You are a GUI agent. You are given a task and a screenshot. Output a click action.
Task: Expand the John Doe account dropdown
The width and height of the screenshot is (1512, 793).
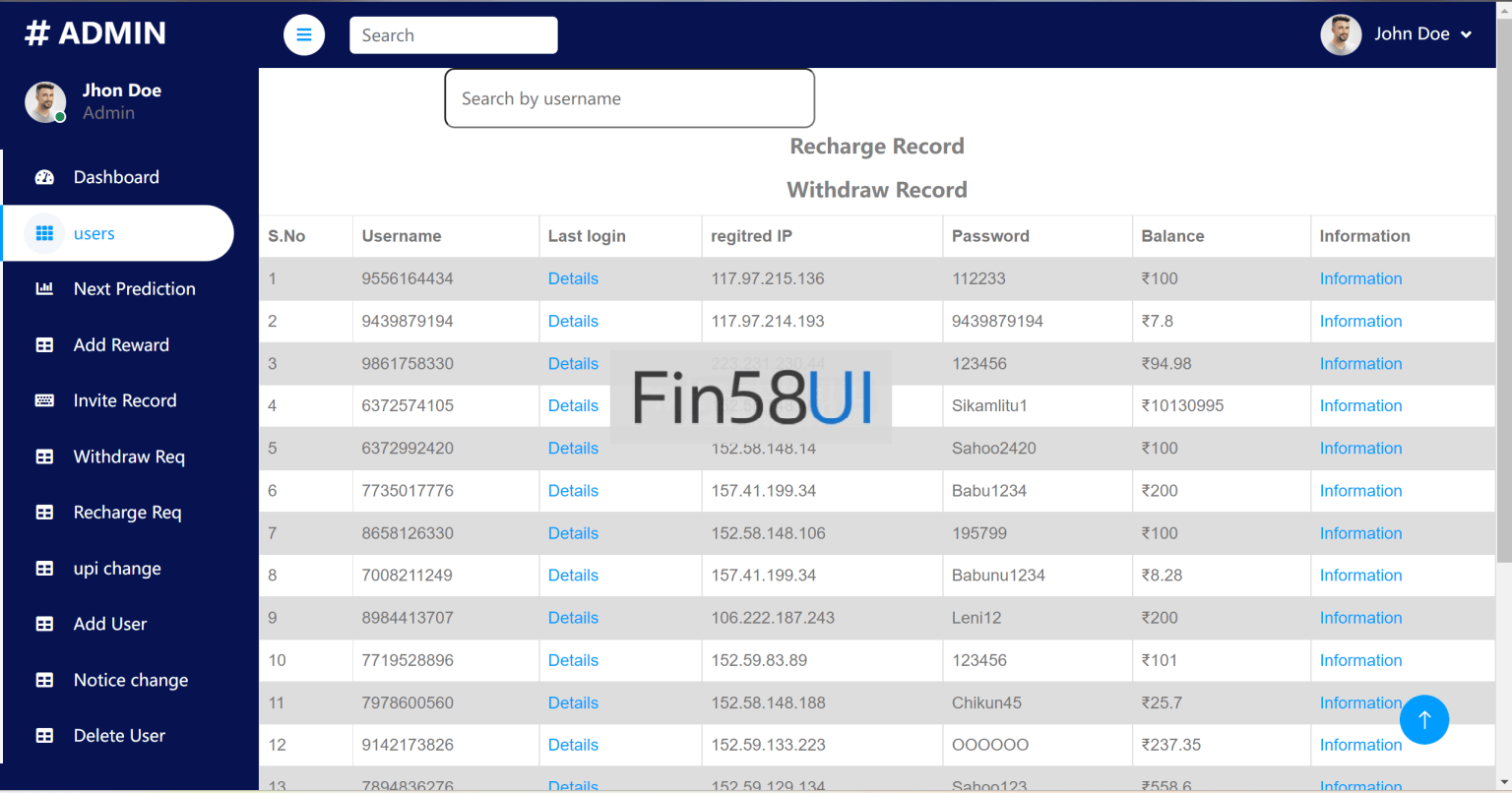[x=1466, y=34]
